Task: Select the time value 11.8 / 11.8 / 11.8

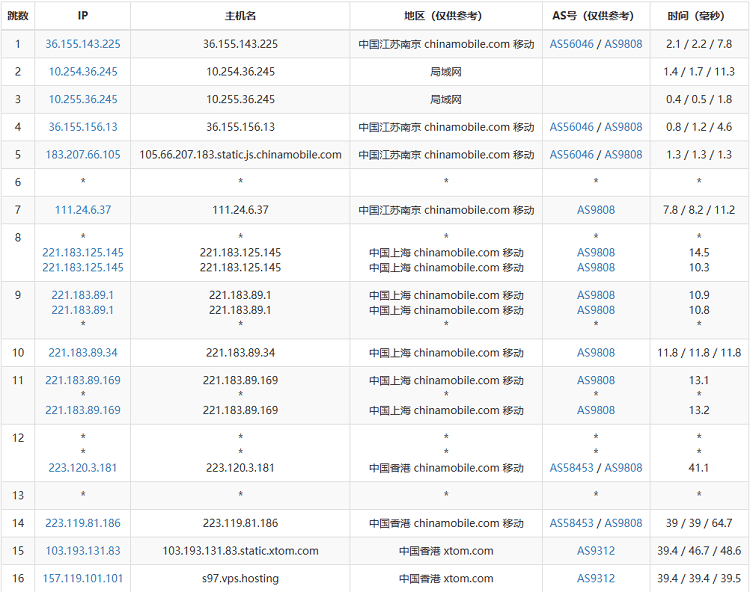Action: (x=699, y=353)
